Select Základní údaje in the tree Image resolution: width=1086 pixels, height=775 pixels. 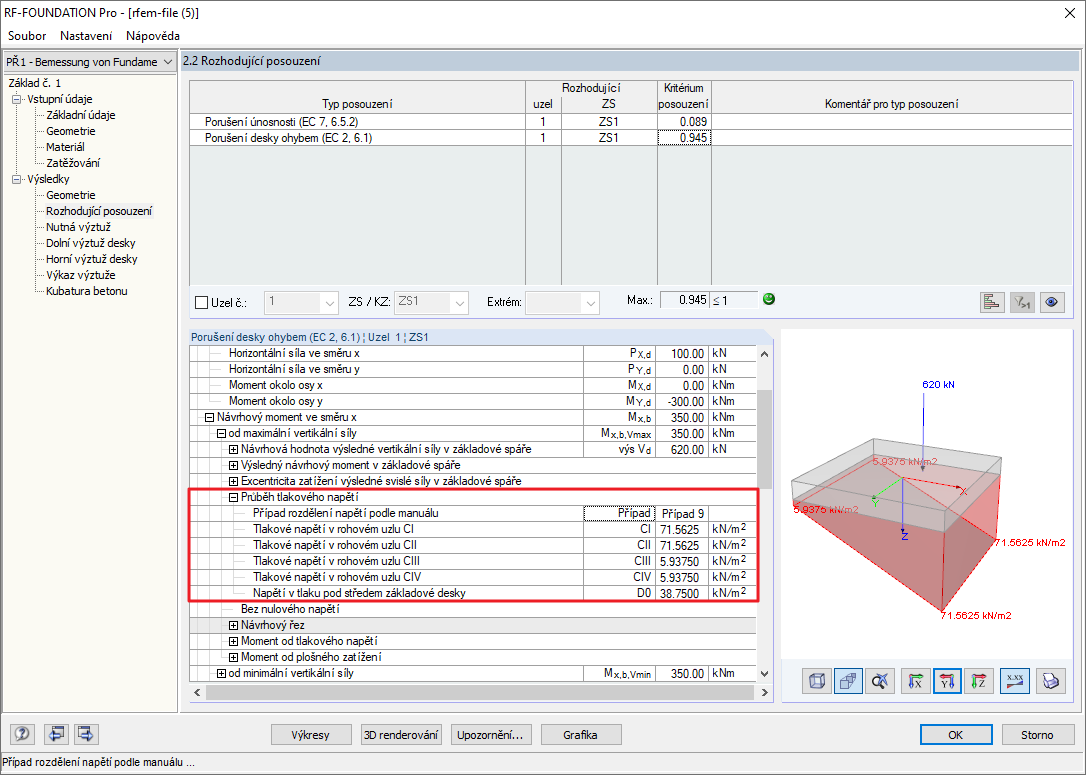coord(80,115)
